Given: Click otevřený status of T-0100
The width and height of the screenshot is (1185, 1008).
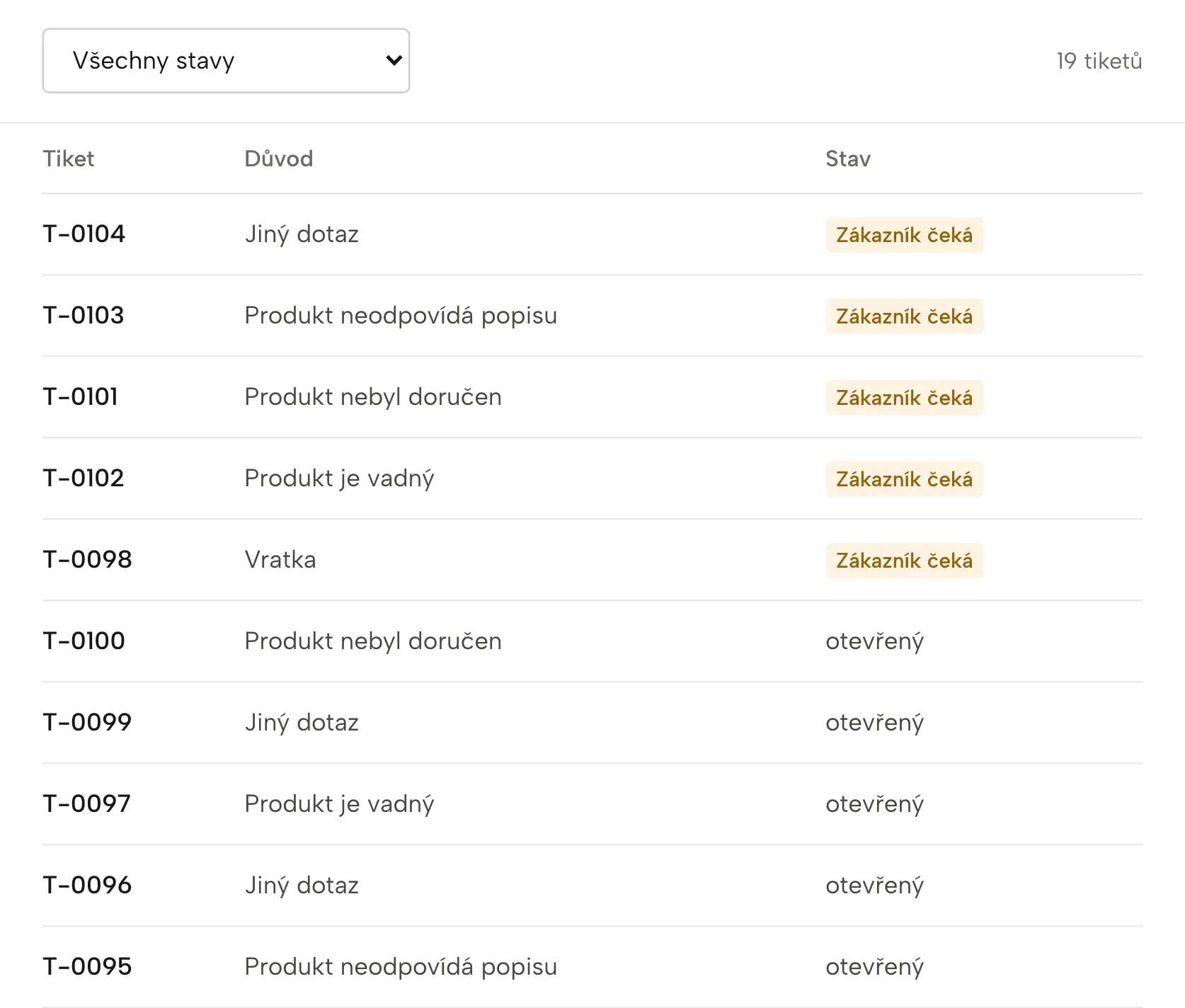Looking at the screenshot, I should pos(874,641).
